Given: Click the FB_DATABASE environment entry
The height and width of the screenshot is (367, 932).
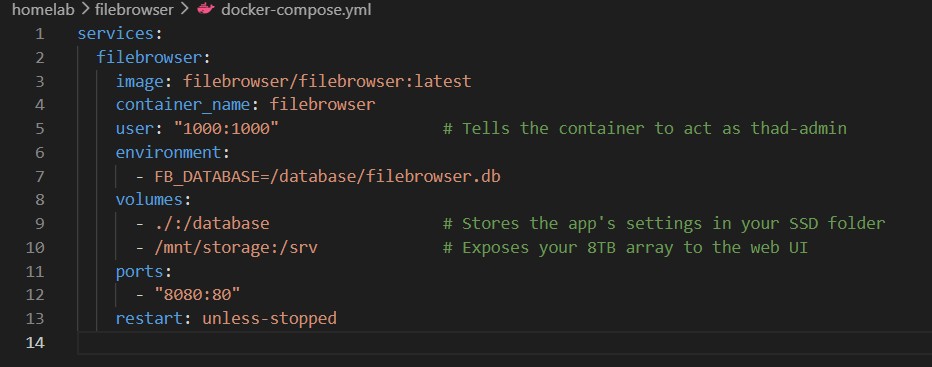Looking at the screenshot, I should (327, 176).
